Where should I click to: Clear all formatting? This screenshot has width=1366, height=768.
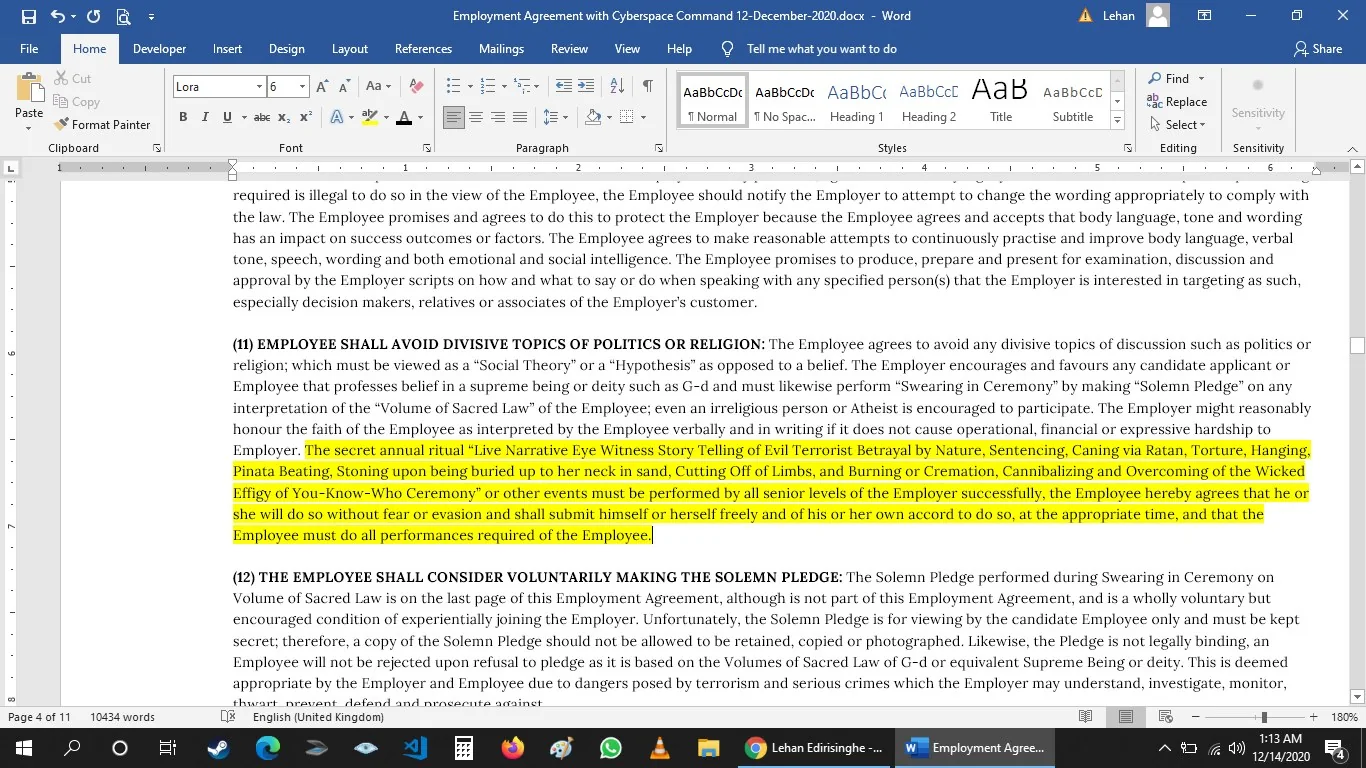click(x=417, y=87)
